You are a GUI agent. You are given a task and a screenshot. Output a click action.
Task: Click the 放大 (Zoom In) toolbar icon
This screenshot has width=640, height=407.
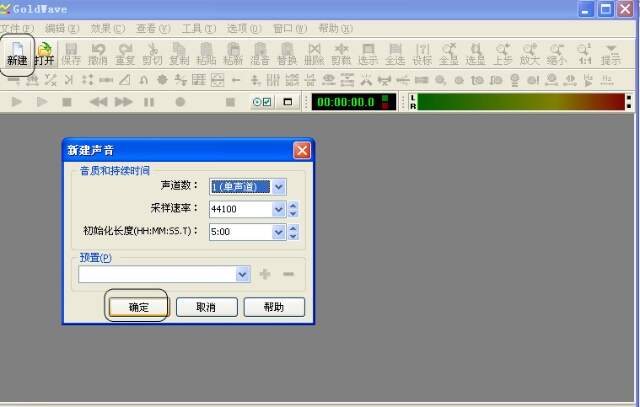point(530,54)
